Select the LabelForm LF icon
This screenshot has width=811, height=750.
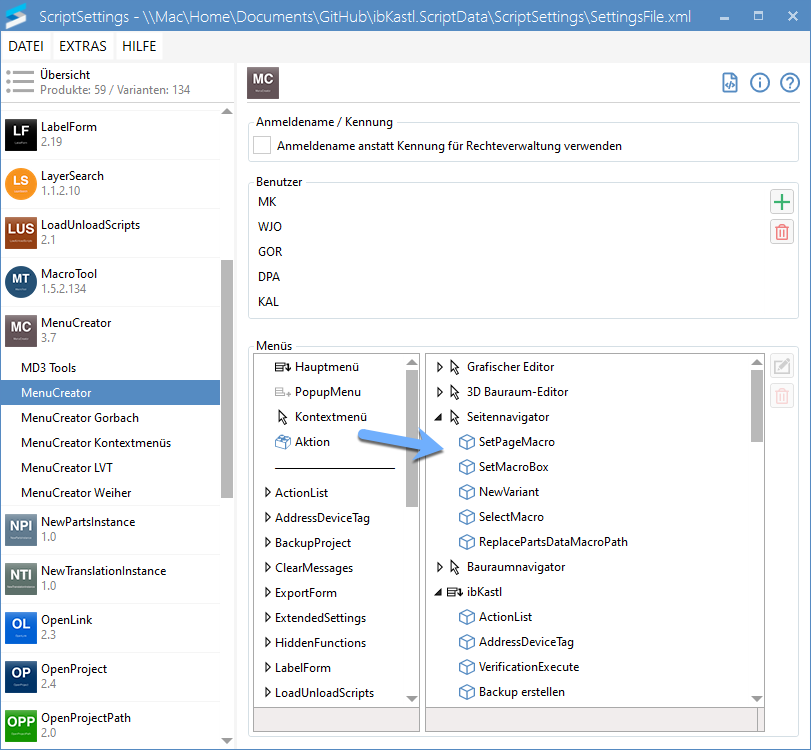click(21, 135)
